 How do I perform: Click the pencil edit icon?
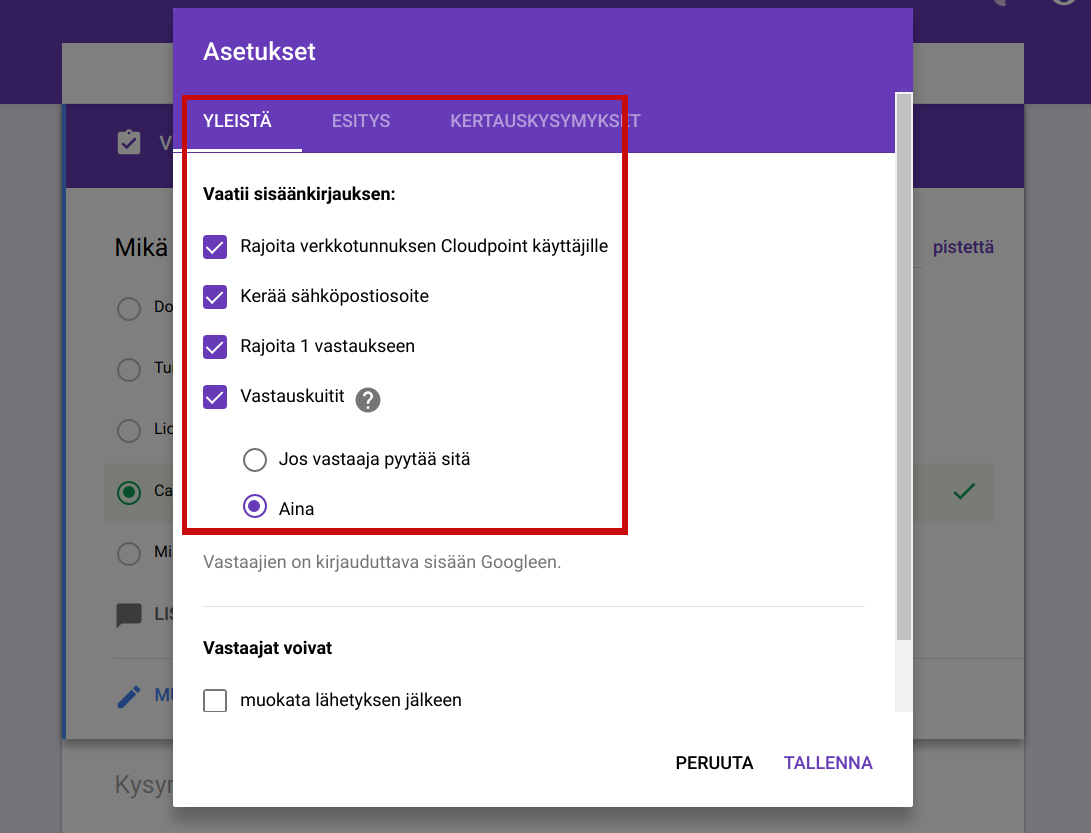tap(129, 696)
